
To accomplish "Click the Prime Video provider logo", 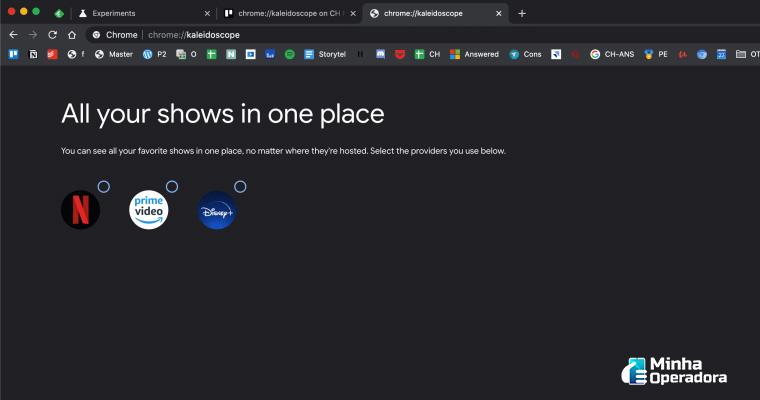I will [149, 210].
